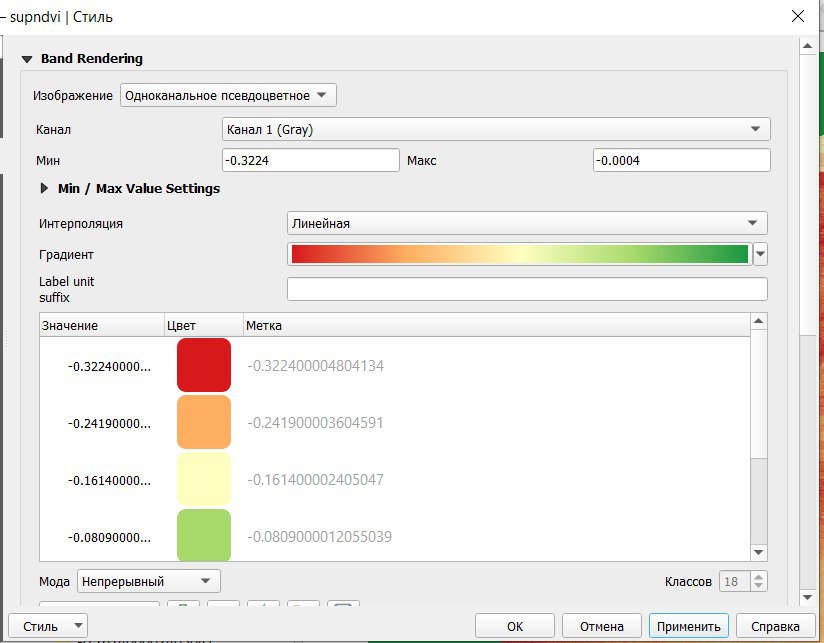This screenshot has height=643, width=824.
Task: Open the Стиль button menu
Action: 48,626
